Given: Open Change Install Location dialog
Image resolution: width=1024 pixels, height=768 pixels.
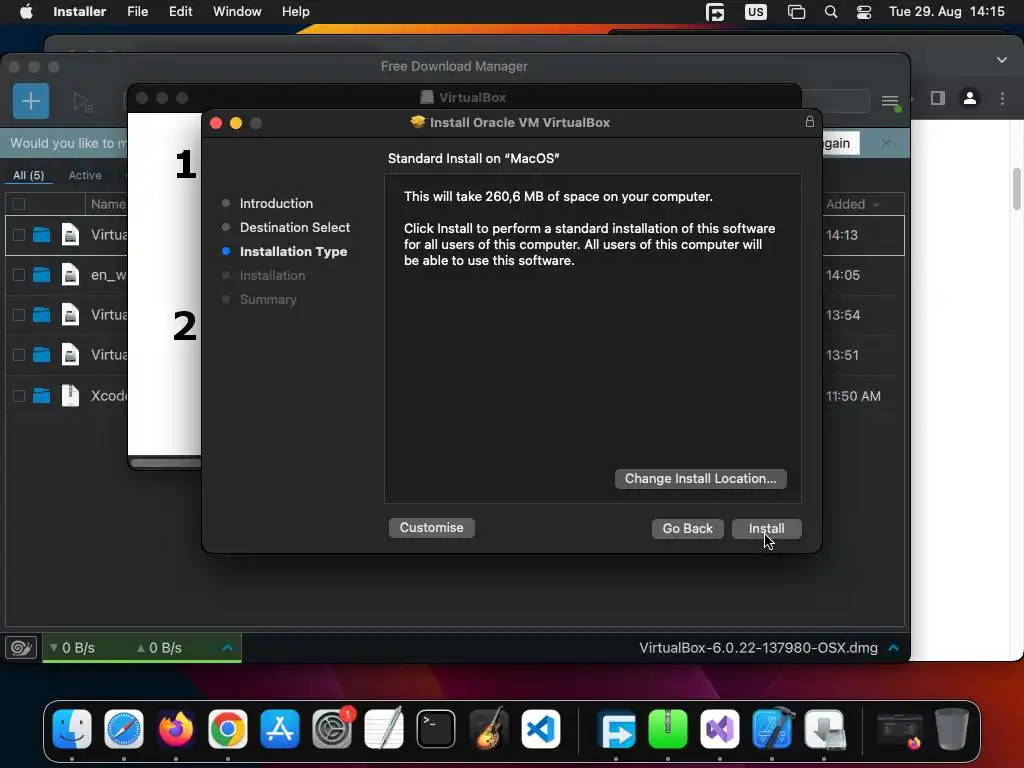Looking at the screenshot, I should pyautogui.click(x=700, y=479).
